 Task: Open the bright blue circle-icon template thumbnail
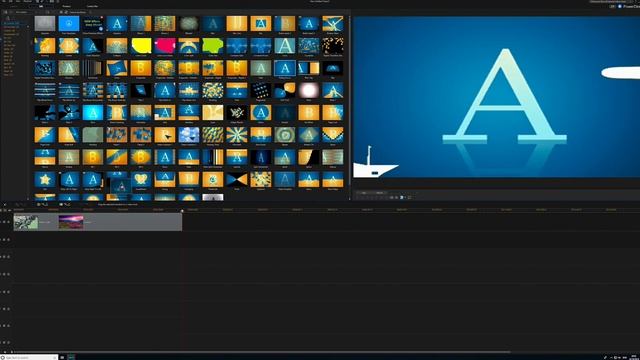click(x=69, y=24)
